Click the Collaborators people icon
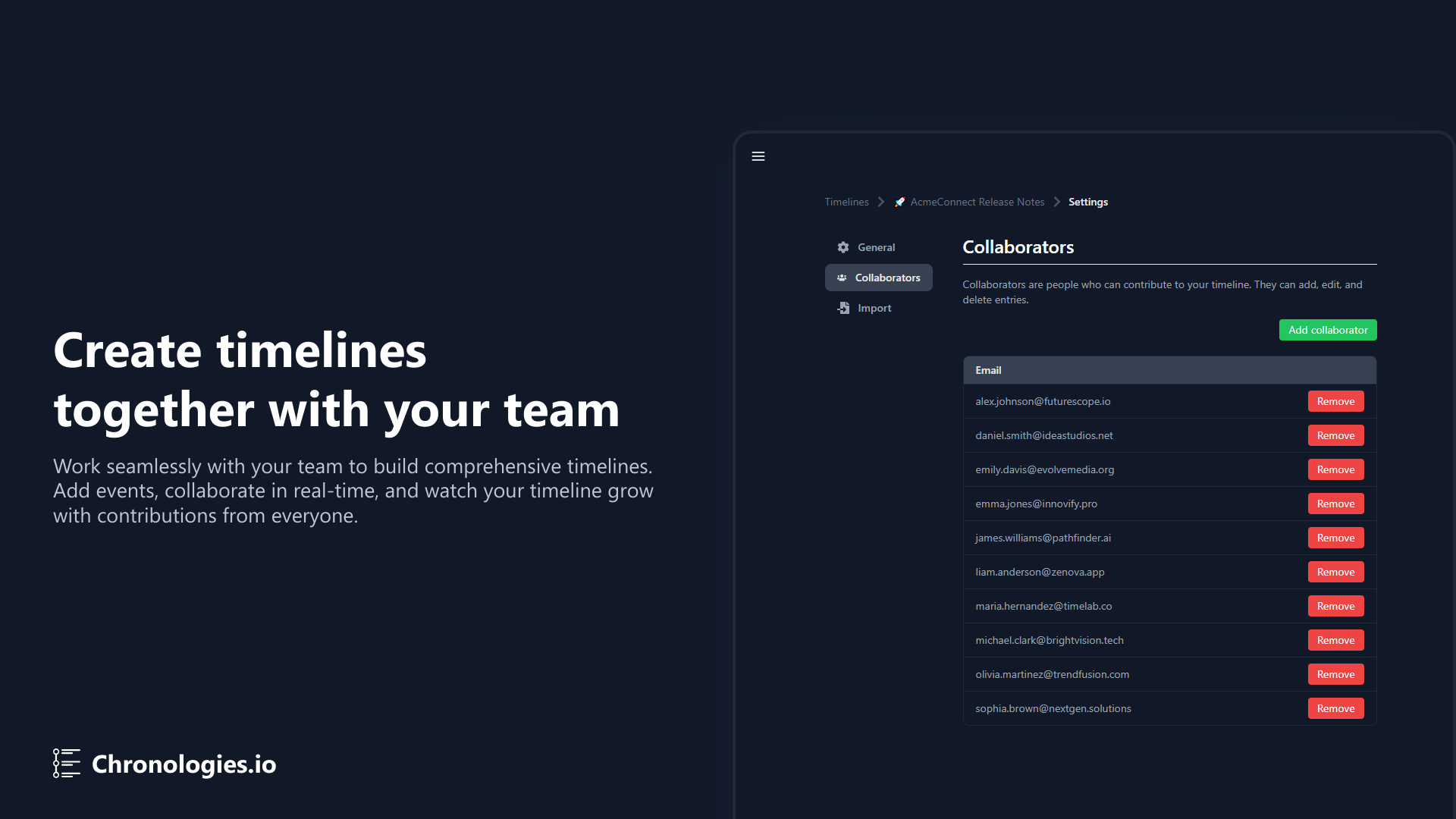This screenshot has width=1456, height=819. click(x=842, y=278)
